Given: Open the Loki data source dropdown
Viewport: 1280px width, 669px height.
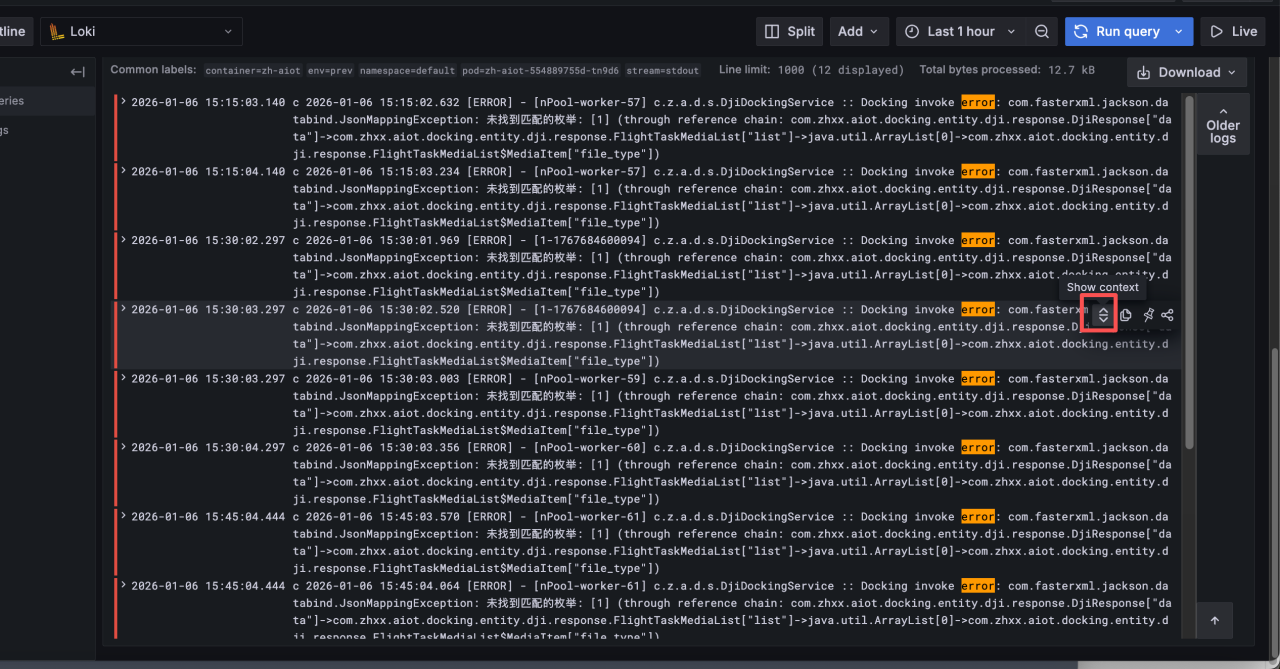Looking at the screenshot, I should 142,32.
